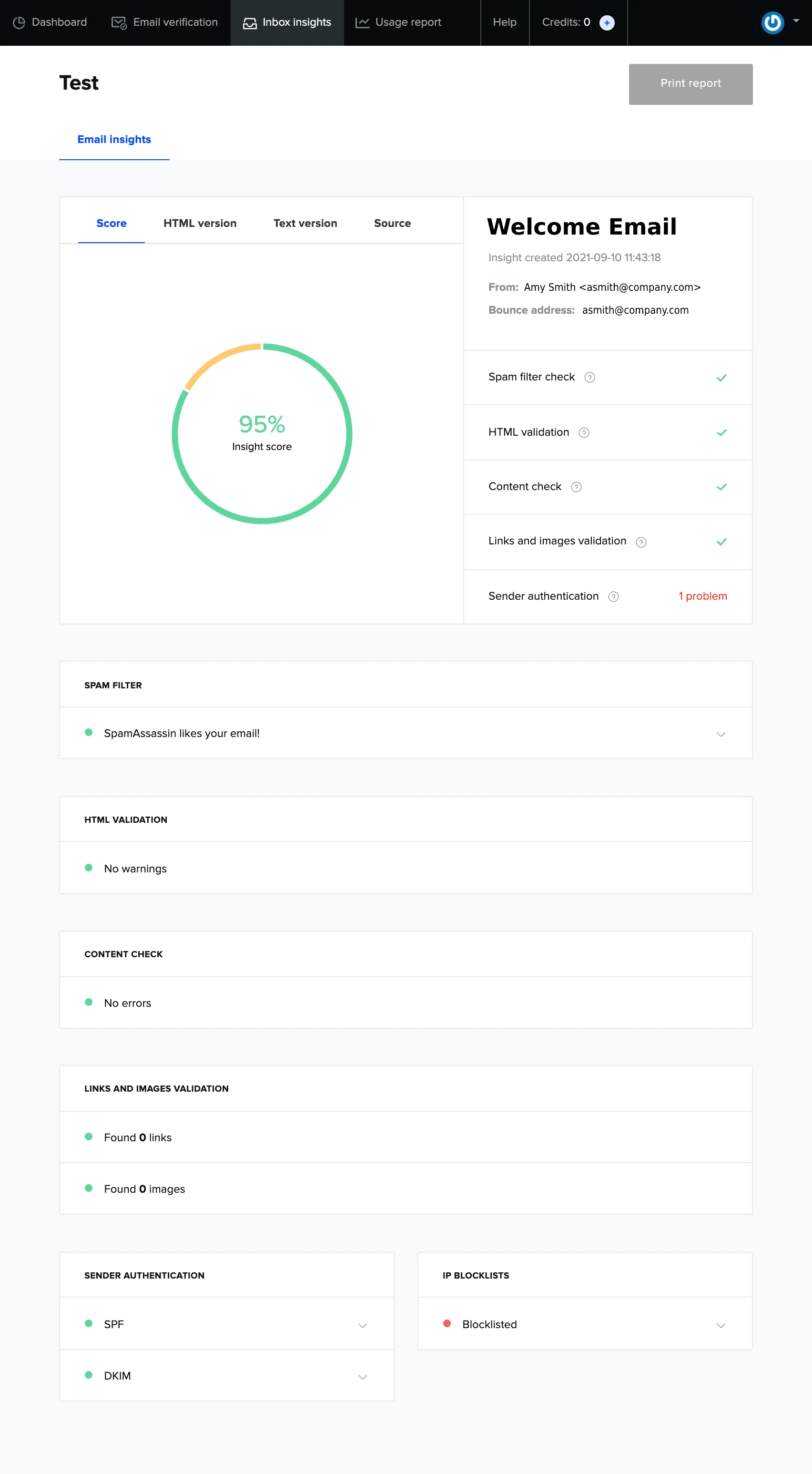Click the plus icon beside Credits
This screenshot has width=812, height=1474.
(x=607, y=23)
